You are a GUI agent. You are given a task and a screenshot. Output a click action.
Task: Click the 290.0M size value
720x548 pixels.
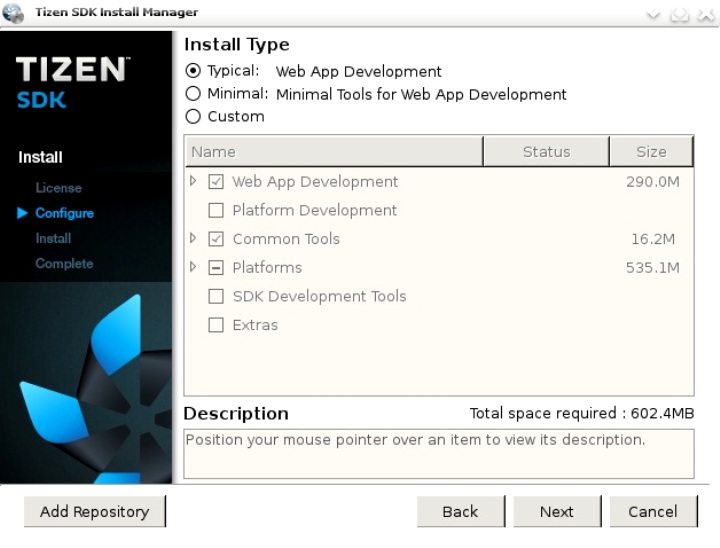[652, 181]
